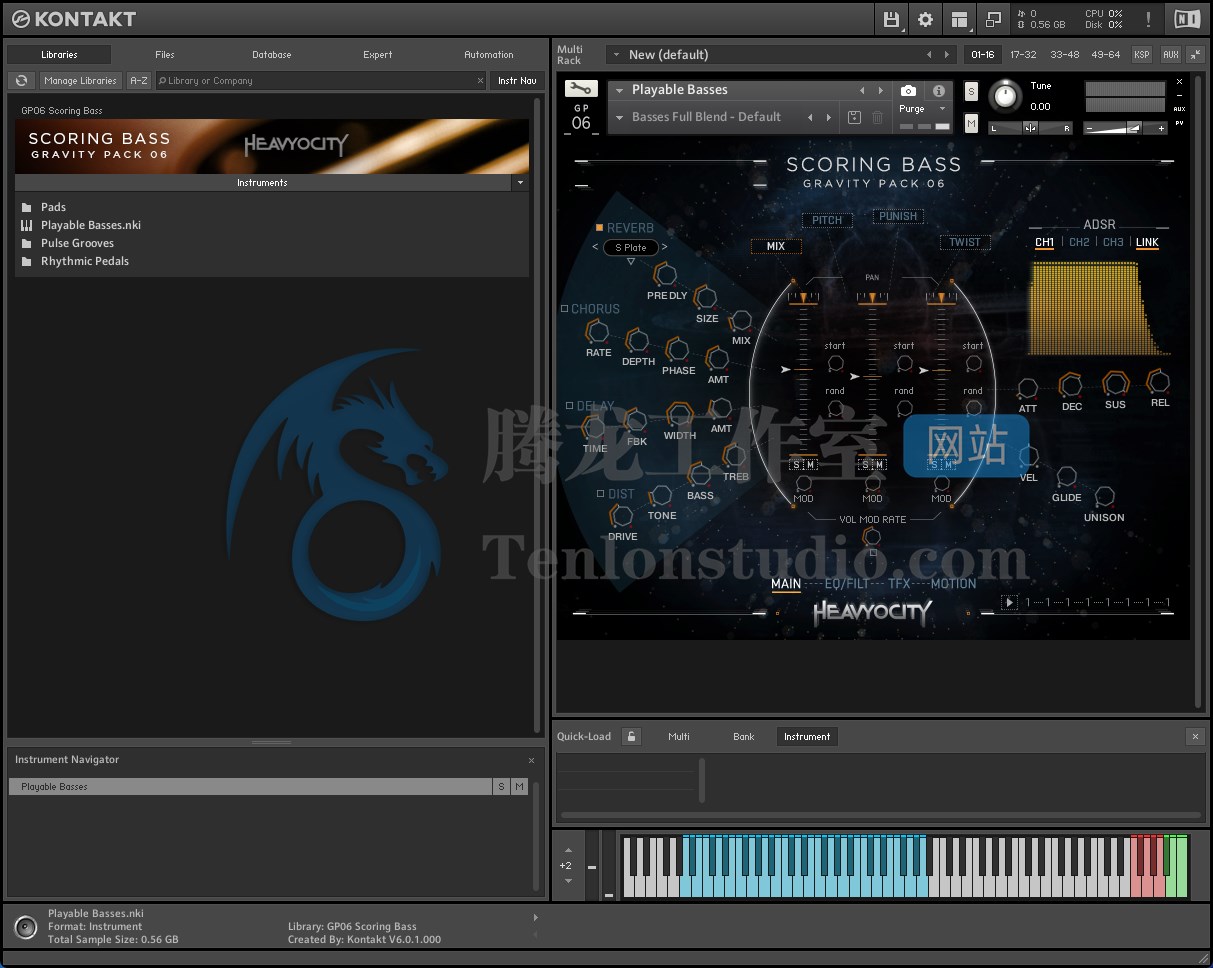Click the Quick-Load lock icon
The image size is (1213, 968).
click(631, 736)
